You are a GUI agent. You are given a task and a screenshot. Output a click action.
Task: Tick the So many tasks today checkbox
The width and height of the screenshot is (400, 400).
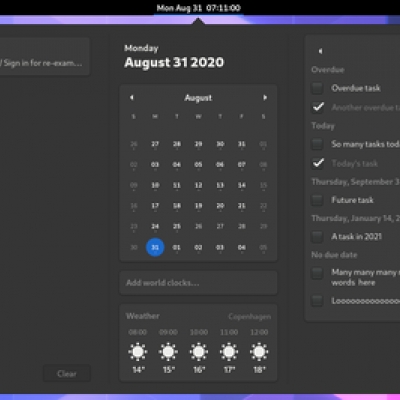click(317, 144)
